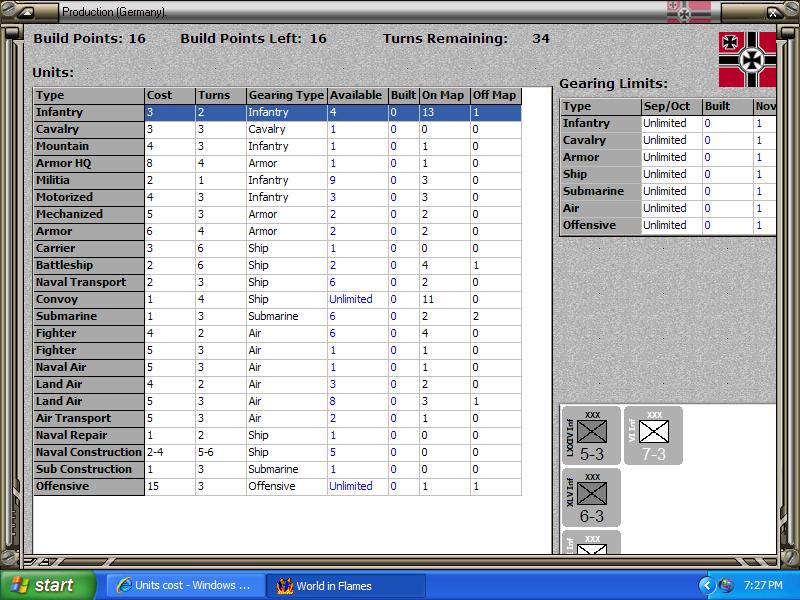The width and height of the screenshot is (800, 600).
Task: Select the Naval Repair unit row
Action: 278,435
